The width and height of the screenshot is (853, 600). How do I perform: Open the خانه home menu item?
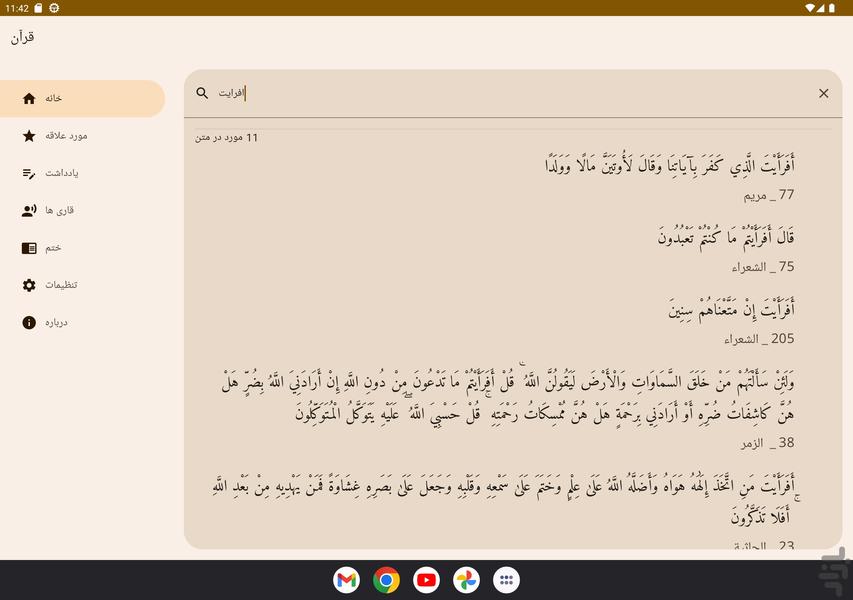82,98
